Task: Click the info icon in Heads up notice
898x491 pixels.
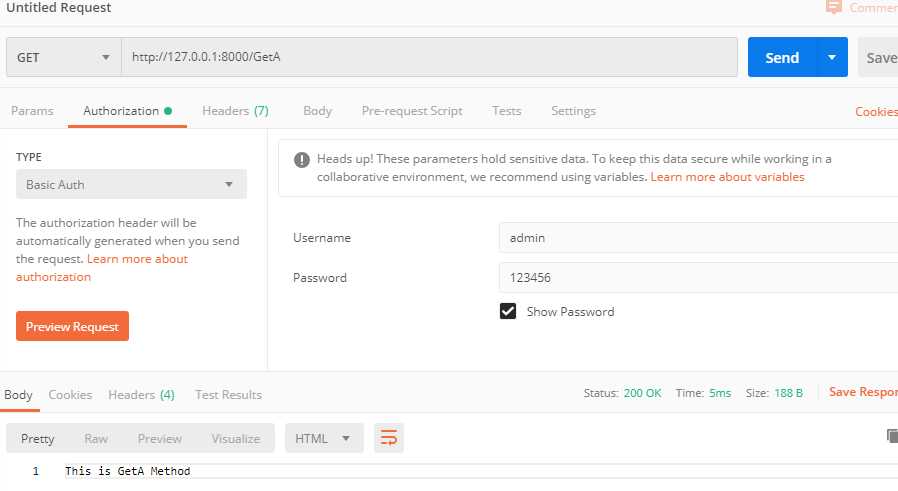Action: 301,160
